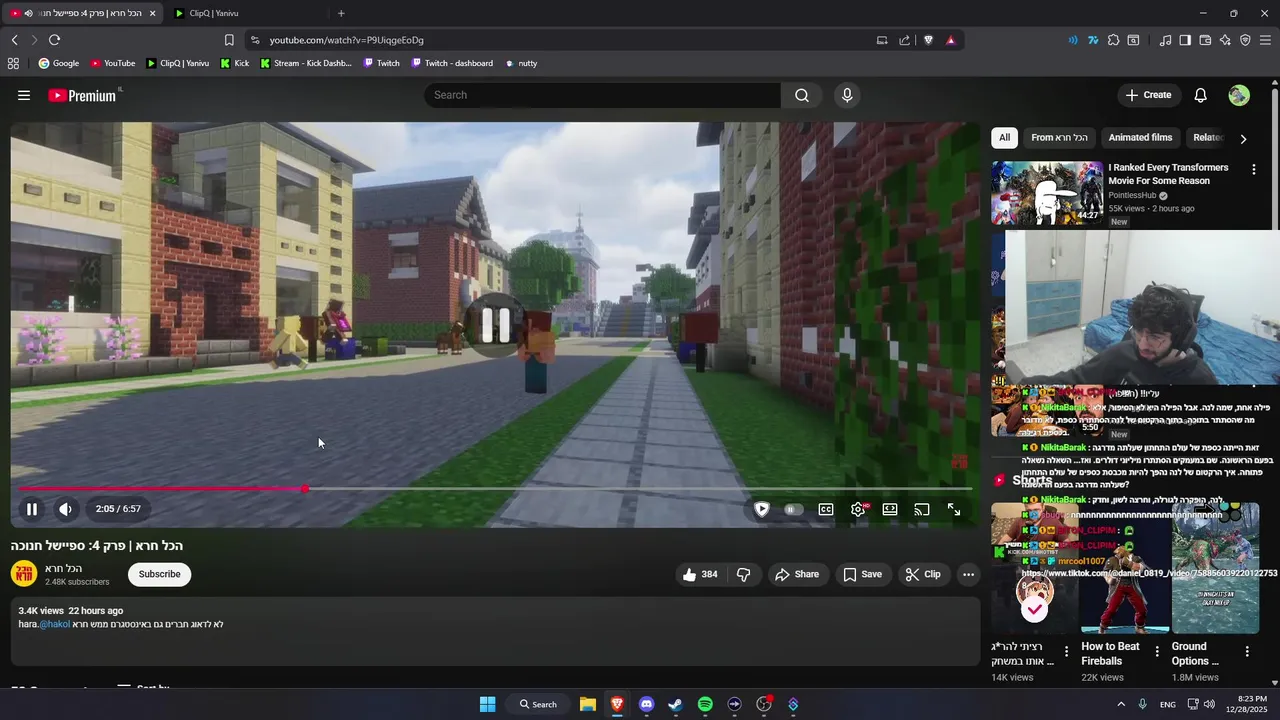The height and width of the screenshot is (720, 1280).
Task: Go back in browser history
Action: coord(14,40)
